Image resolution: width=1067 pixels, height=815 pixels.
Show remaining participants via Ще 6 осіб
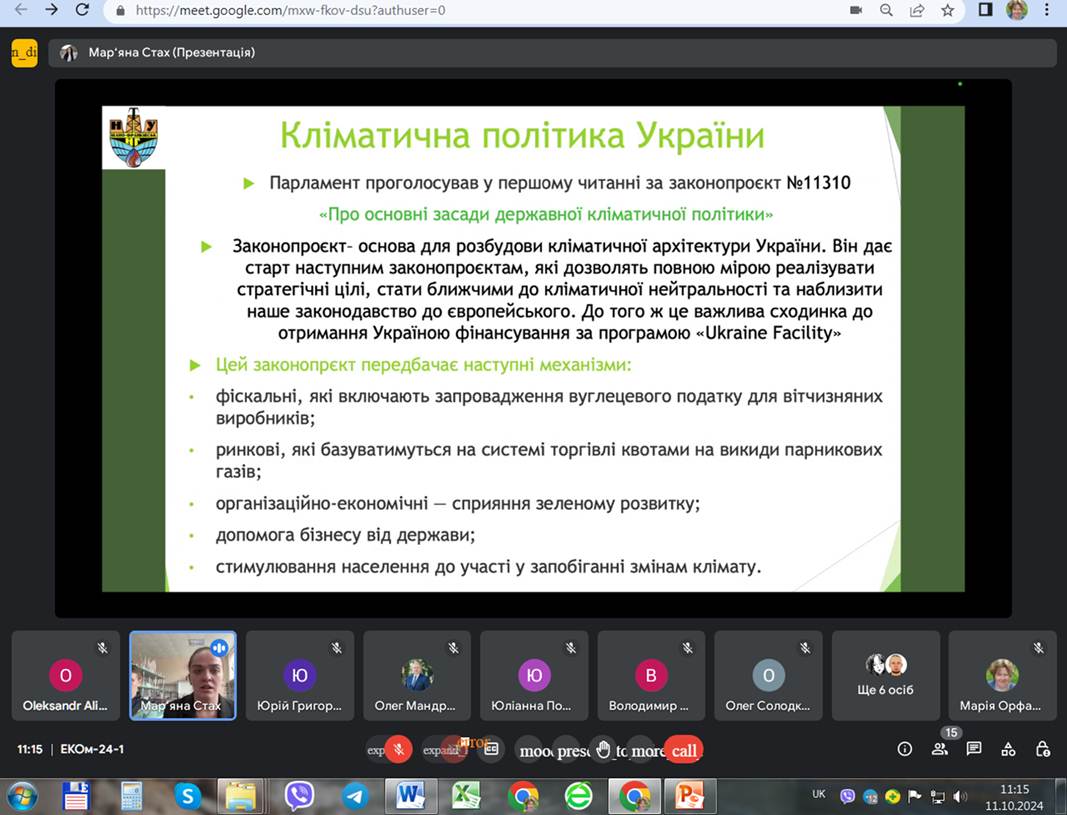coord(885,675)
